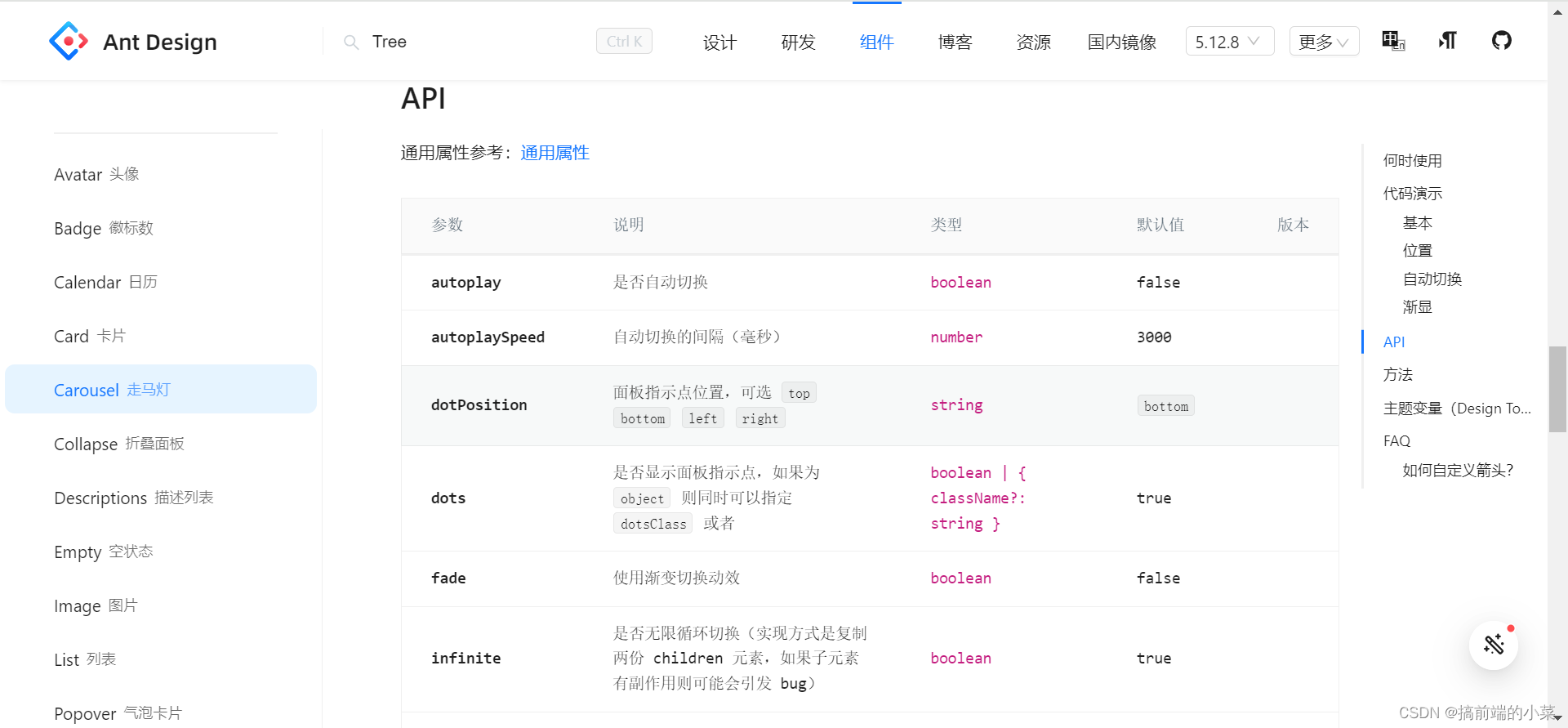Expand the 更多 dropdown menu
The image size is (1568, 728).
[x=1324, y=41]
